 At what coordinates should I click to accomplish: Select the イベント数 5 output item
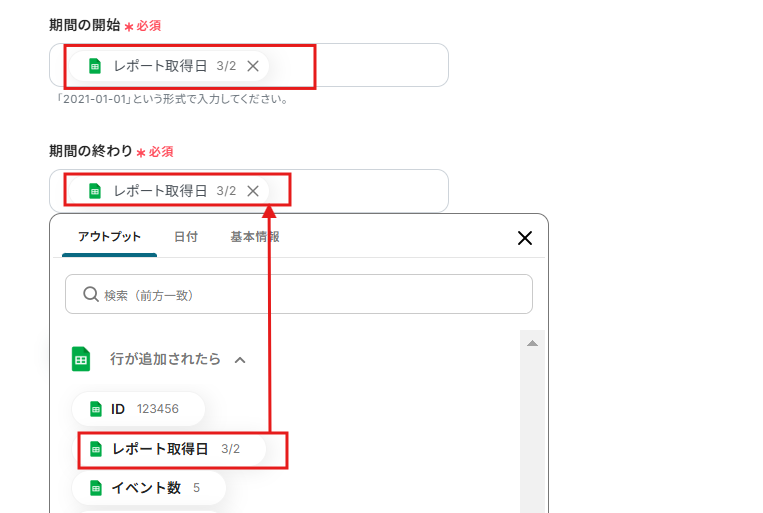coord(149,488)
